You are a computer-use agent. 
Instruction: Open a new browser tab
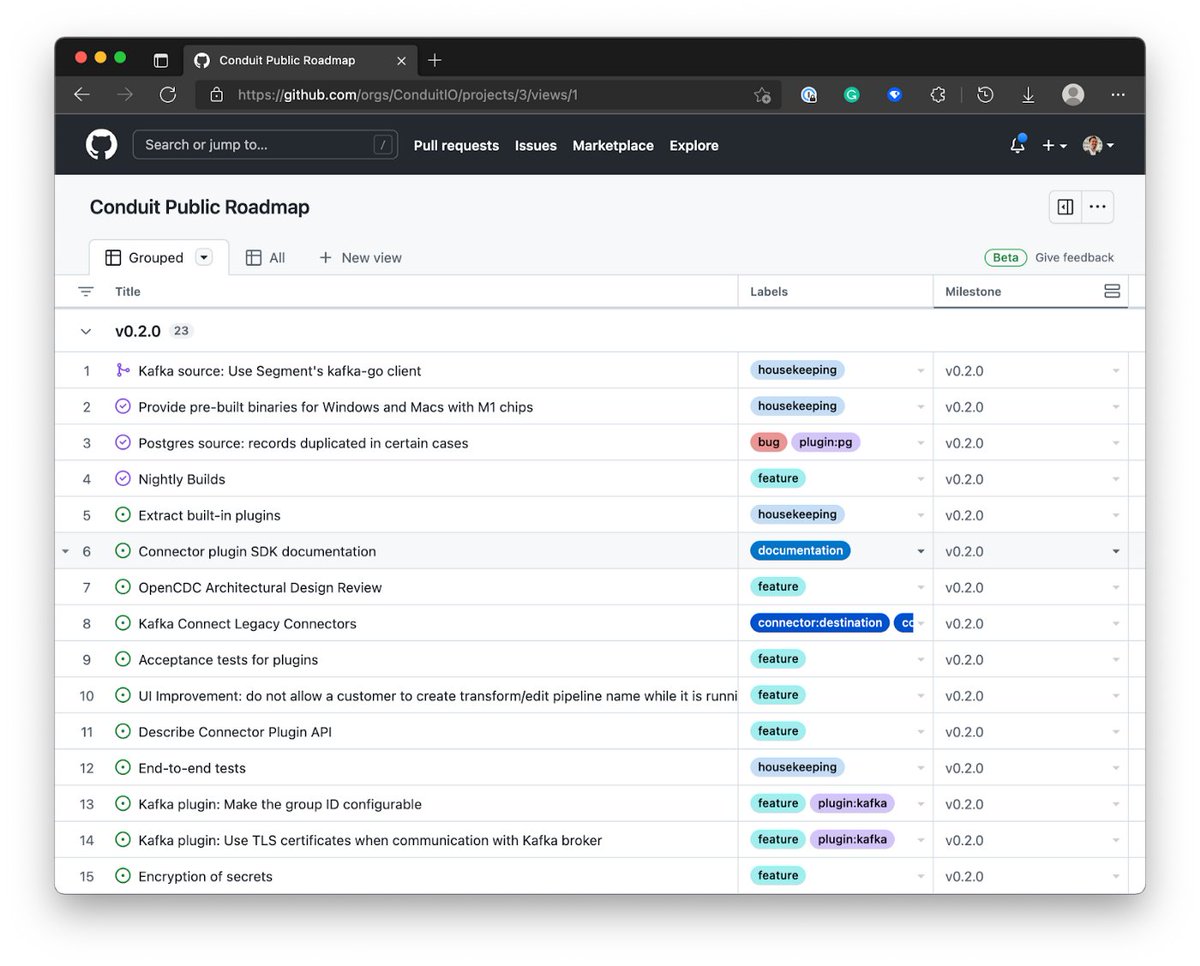click(x=434, y=60)
